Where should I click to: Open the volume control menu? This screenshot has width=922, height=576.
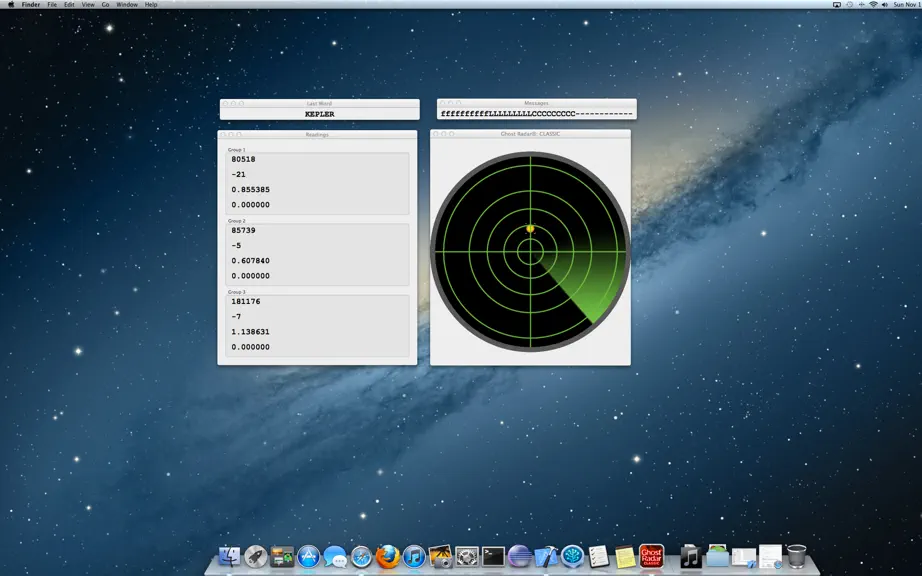click(885, 4)
